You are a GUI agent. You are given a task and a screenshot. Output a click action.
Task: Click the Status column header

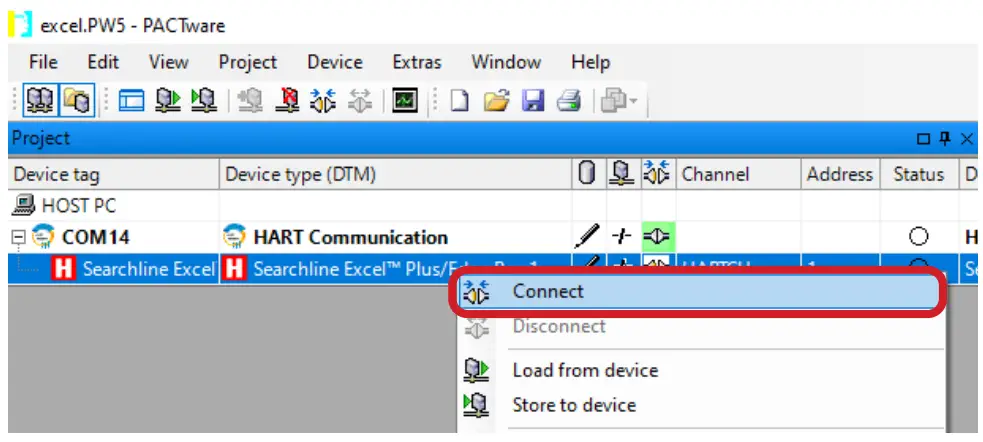918,174
